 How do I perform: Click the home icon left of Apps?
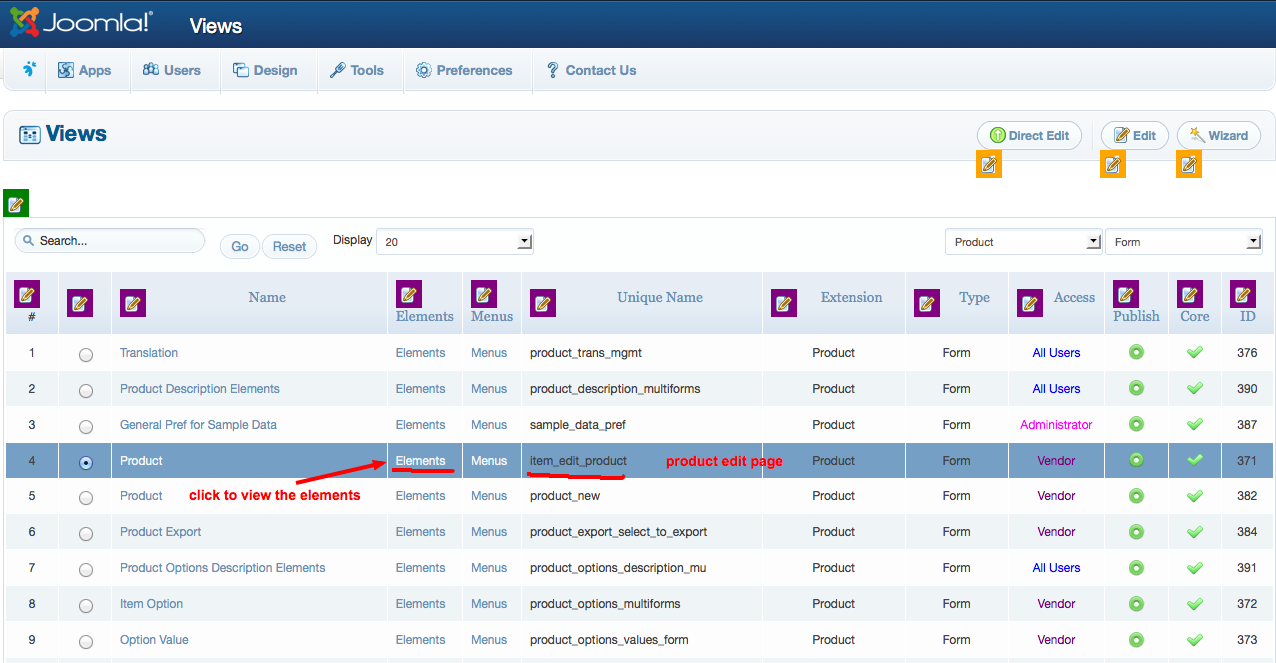tap(29, 69)
